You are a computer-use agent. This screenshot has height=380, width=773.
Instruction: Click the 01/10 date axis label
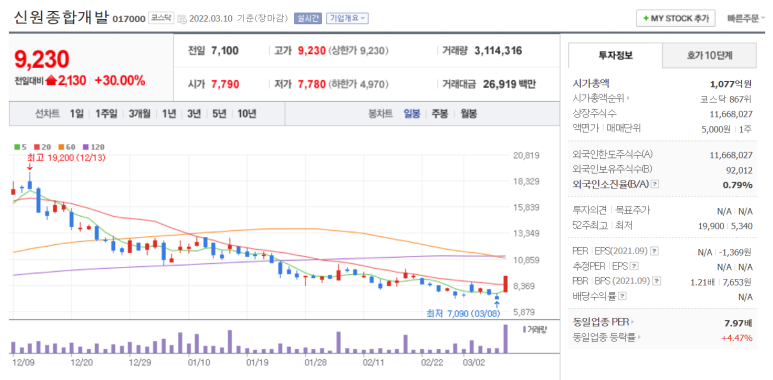(199, 362)
